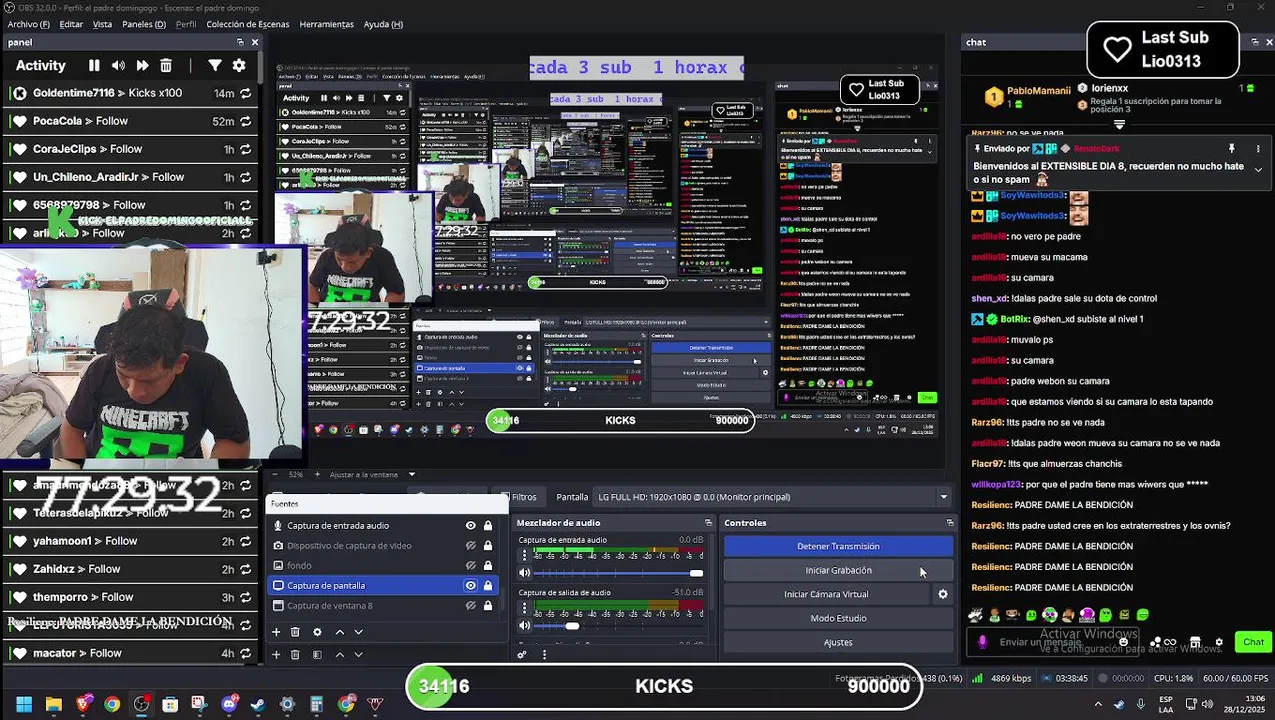This screenshot has width=1275, height=720.
Task: Mute Captura de entrada audio in mixer
Action: coord(524,573)
